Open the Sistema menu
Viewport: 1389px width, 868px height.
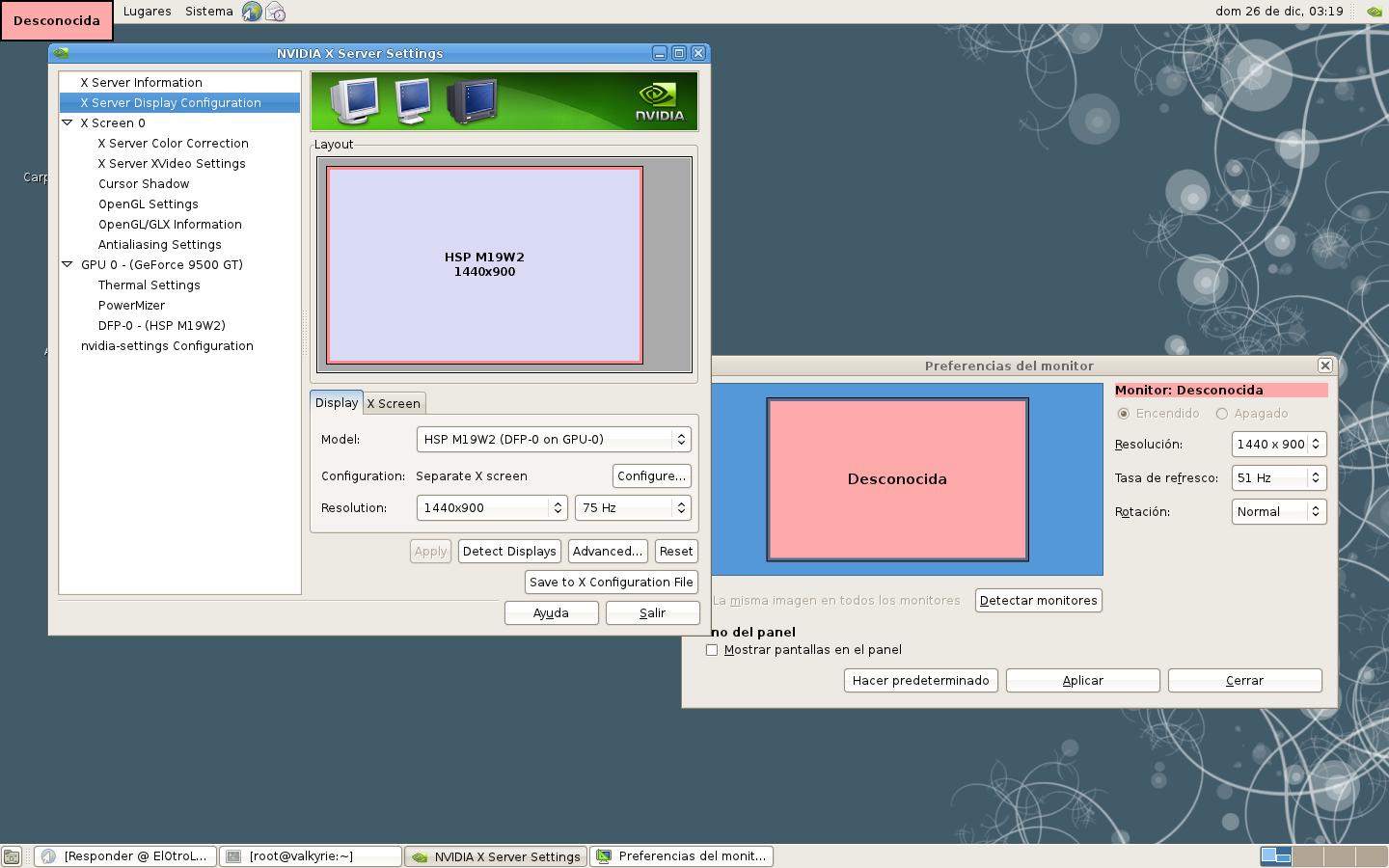(x=208, y=12)
